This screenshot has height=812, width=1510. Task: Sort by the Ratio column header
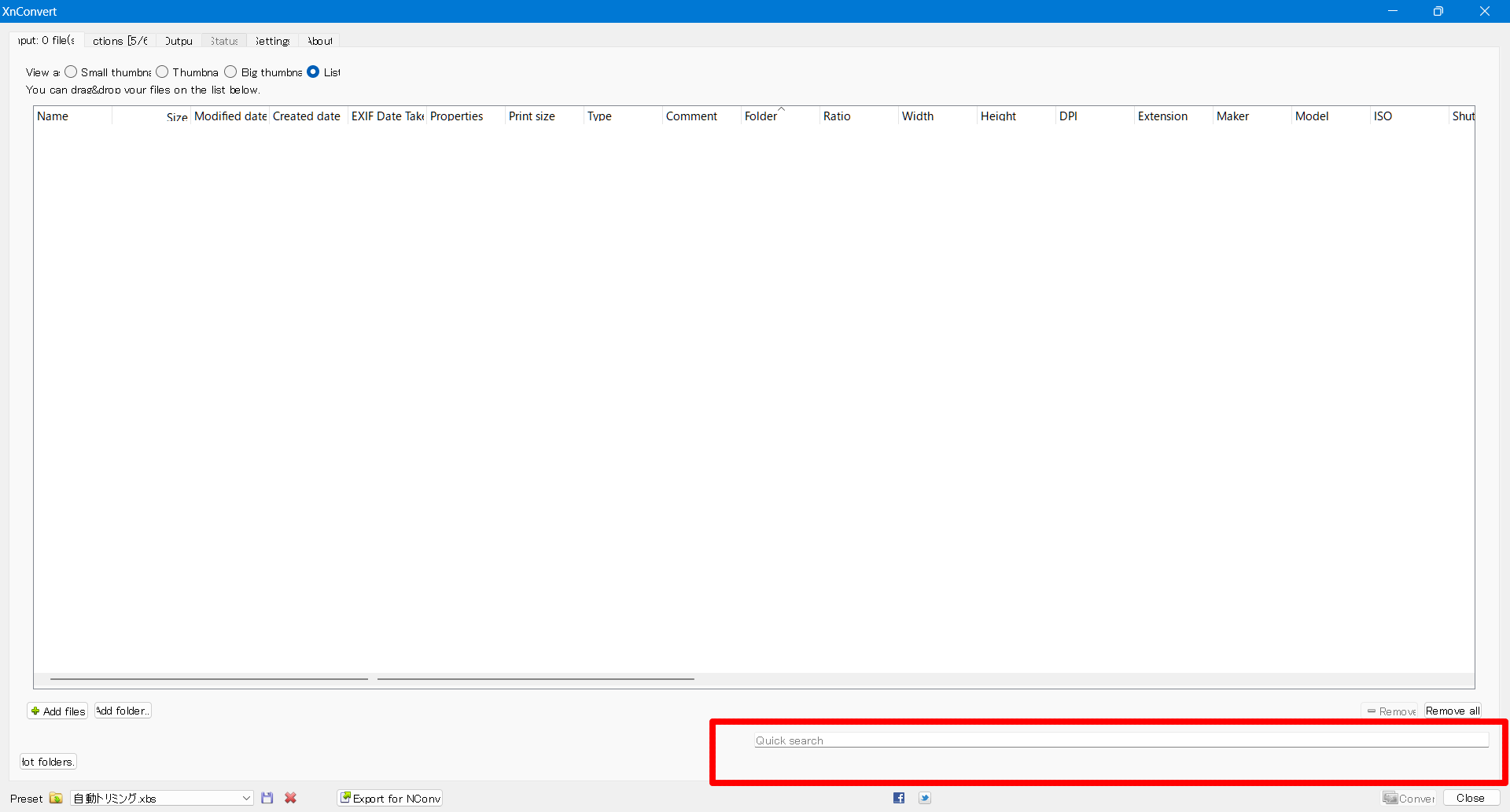(860, 116)
